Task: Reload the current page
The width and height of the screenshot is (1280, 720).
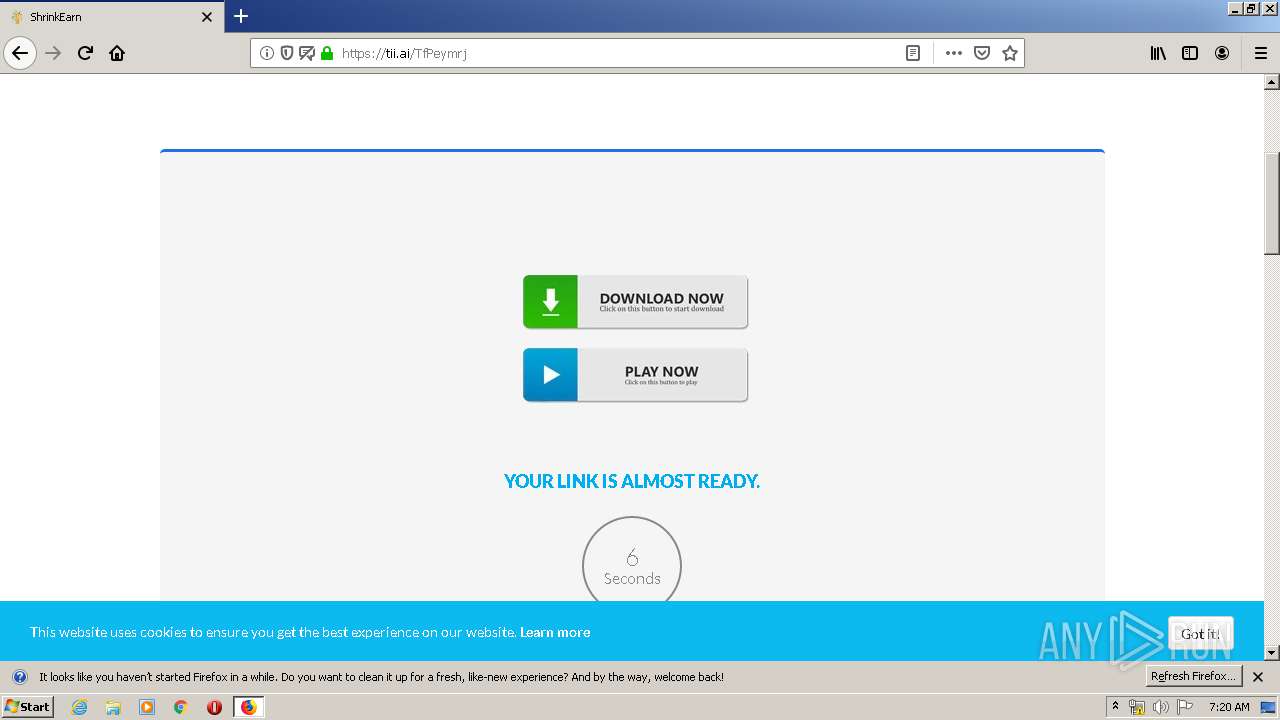Action: 85,53
